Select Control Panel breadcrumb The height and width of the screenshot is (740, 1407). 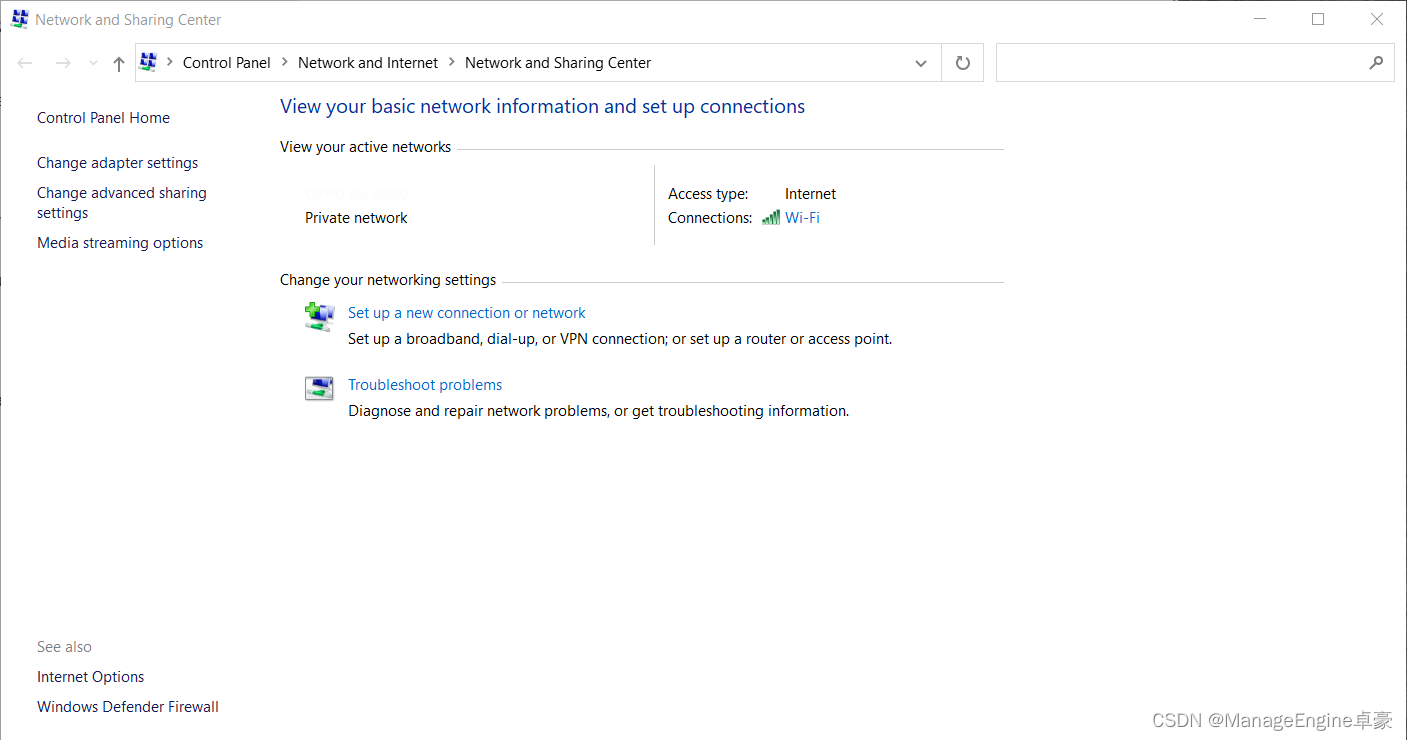pyautogui.click(x=227, y=62)
